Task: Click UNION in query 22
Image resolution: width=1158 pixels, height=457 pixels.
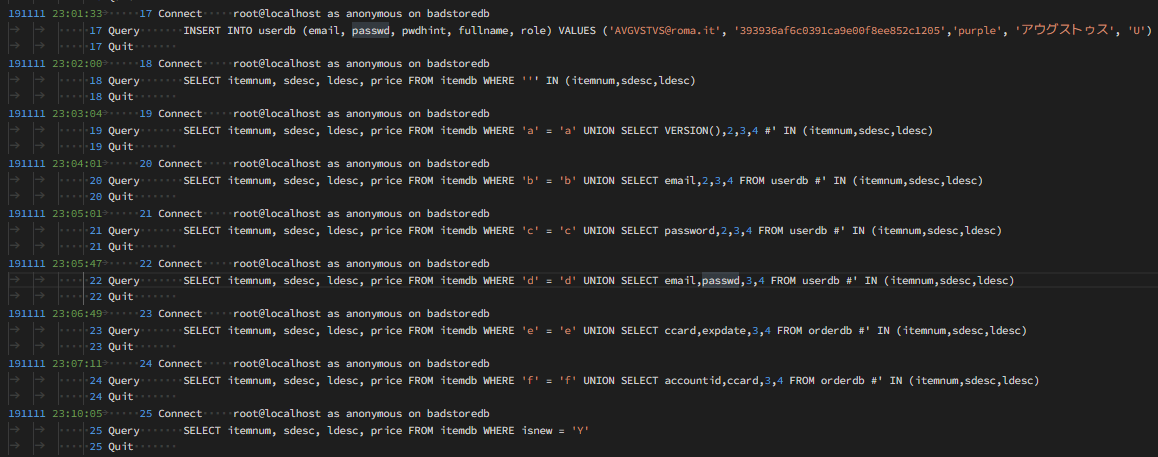Action: (x=598, y=280)
